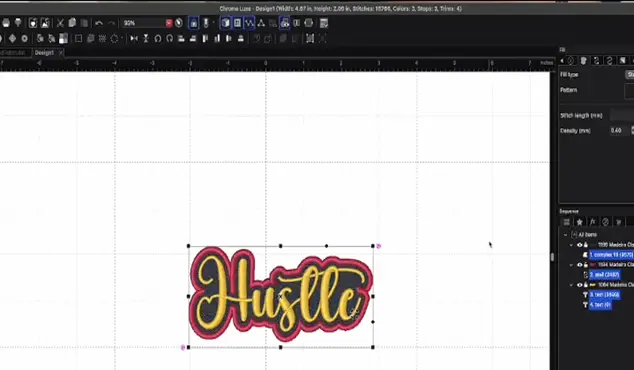Click the star icon in the Sequence panel
The height and width of the screenshot is (370, 634).
click(579, 222)
